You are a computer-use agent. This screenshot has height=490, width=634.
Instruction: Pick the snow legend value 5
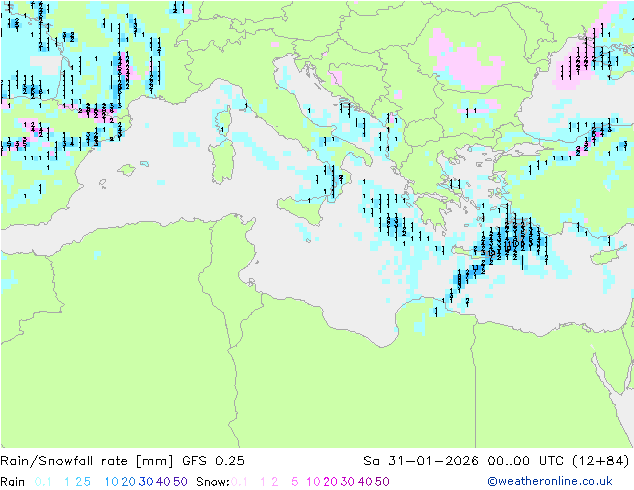(x=295, y=482)
